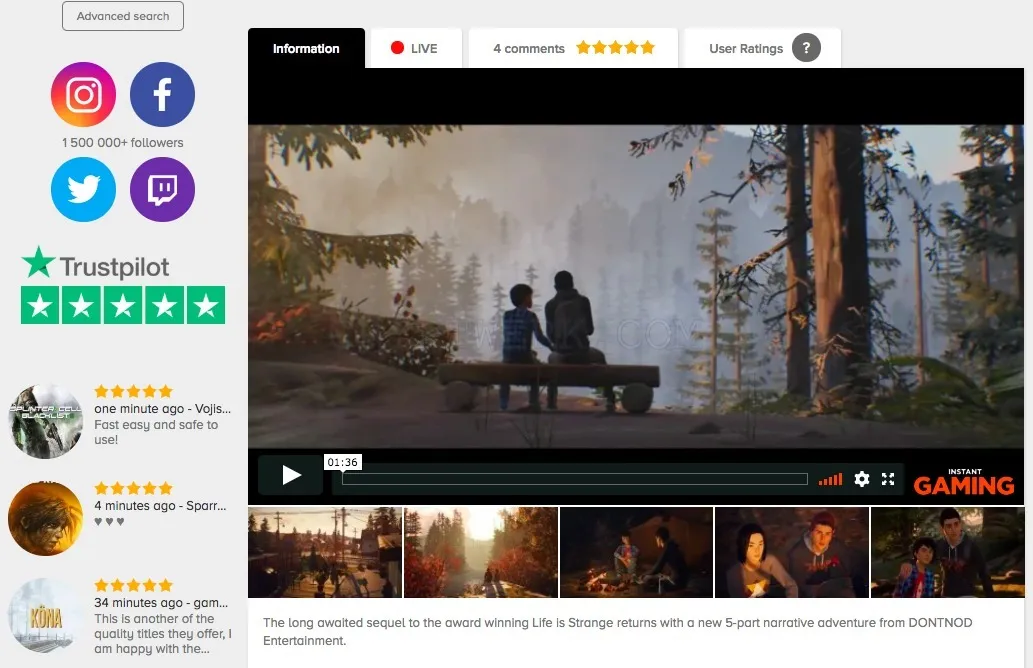Play the game trailer video
This screenshot has height=668, width=1033.
(291, 475)
